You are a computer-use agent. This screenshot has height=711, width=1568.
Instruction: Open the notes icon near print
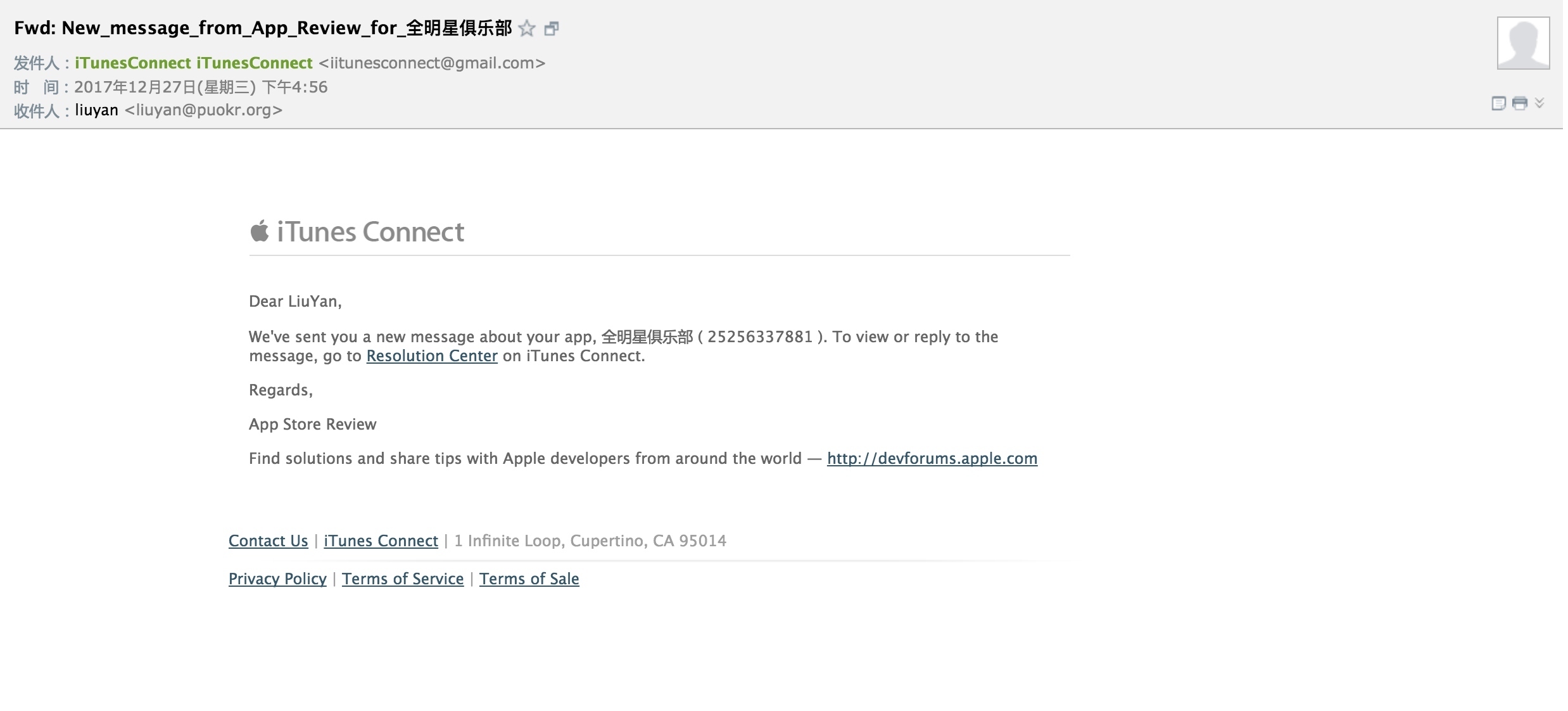pyautogui.click(x=1498, y=103)
